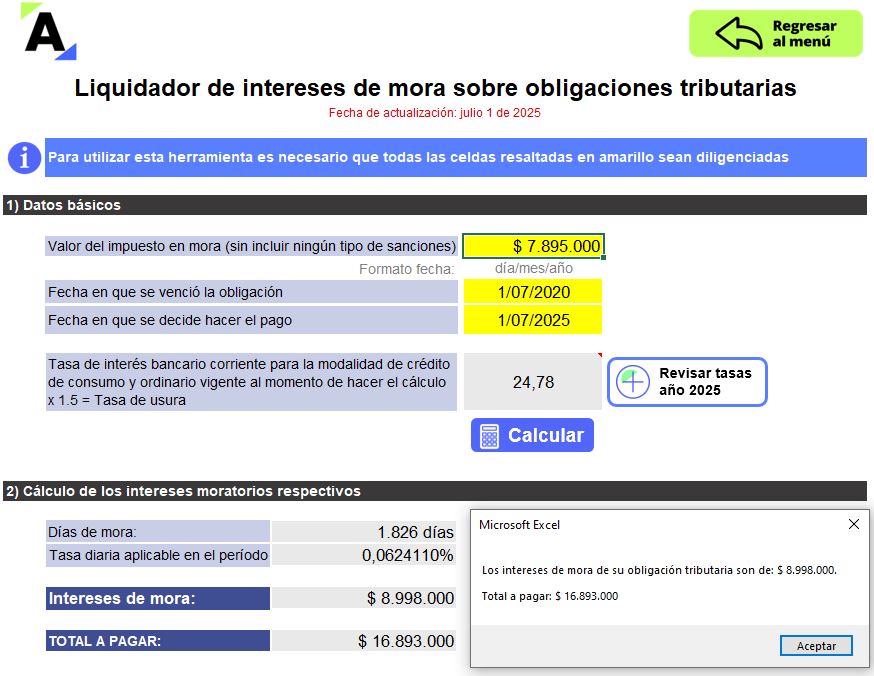
Task: Click the daily rate value 0,0624110%
Action: [407, 555]
